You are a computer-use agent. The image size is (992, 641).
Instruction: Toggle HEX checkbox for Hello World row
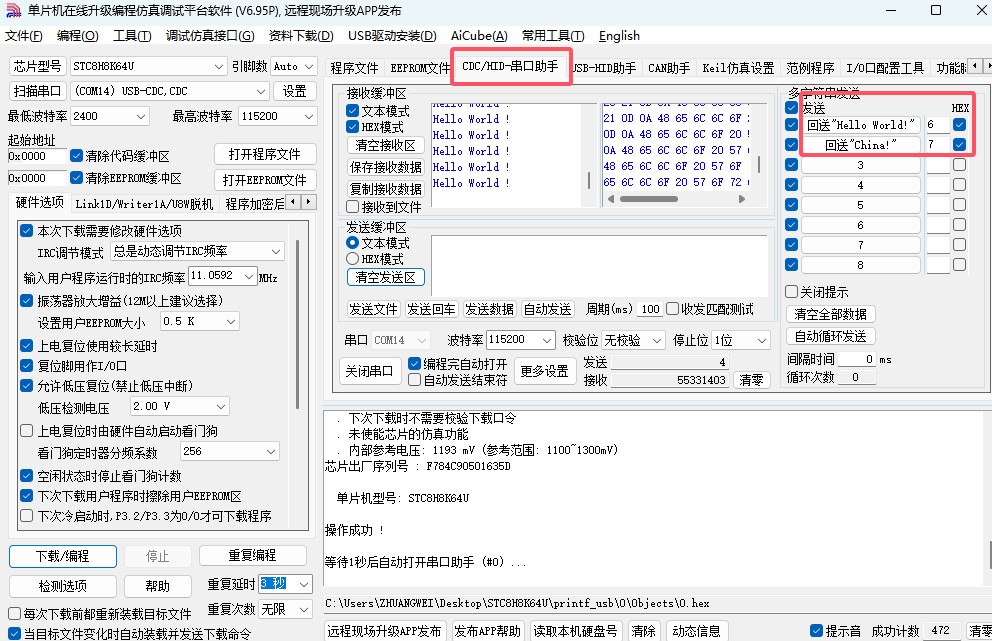959,125
